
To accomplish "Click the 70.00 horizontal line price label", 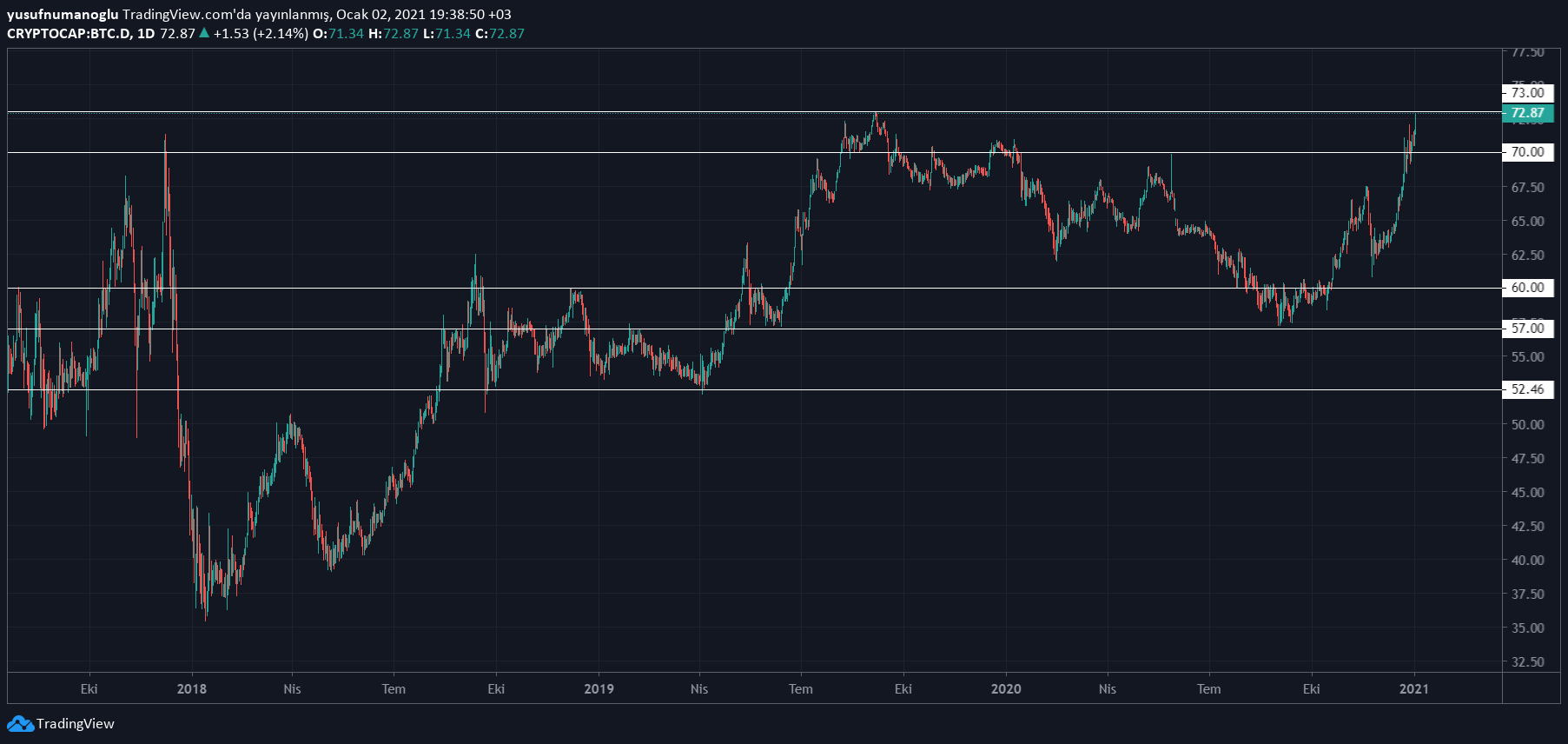I will click(1527, 152).
